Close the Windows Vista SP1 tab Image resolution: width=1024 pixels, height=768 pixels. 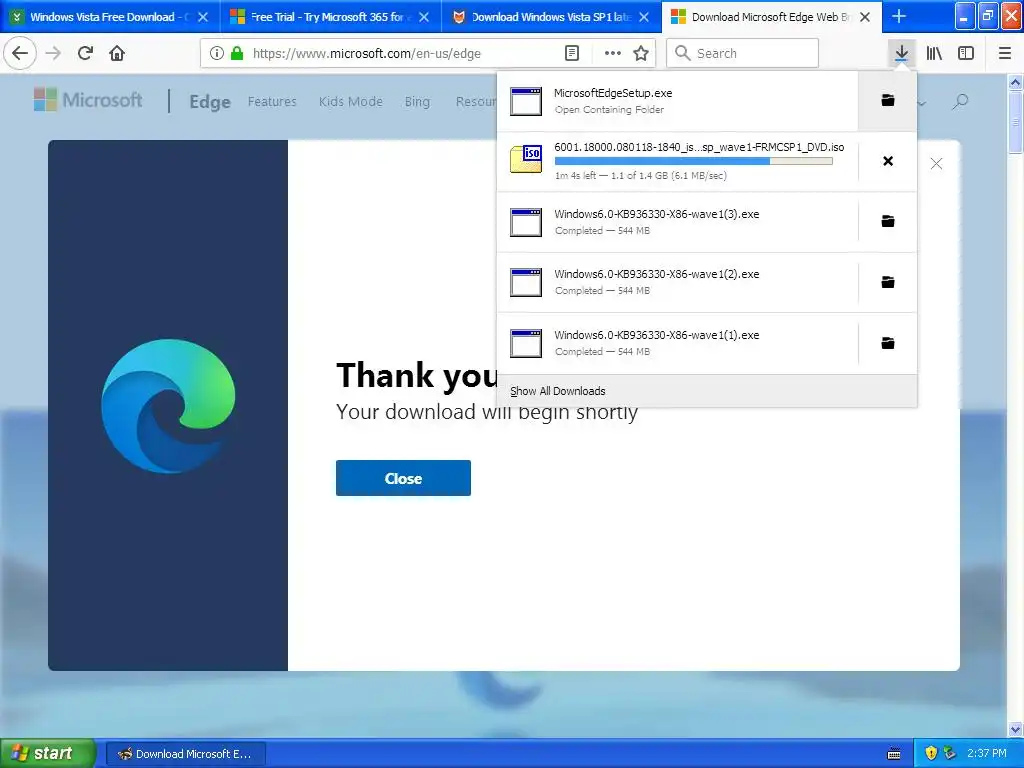point(644,17)
